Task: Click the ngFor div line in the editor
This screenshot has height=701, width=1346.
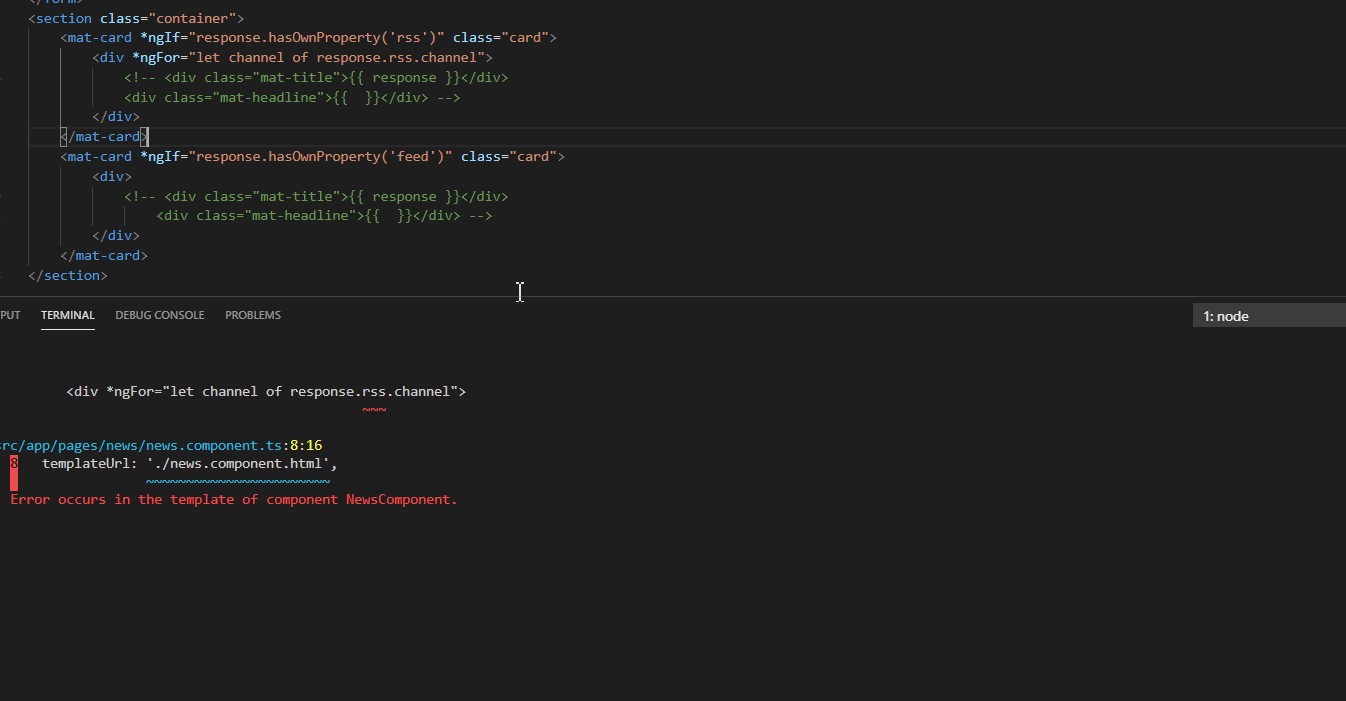Action: click(292, 58)
